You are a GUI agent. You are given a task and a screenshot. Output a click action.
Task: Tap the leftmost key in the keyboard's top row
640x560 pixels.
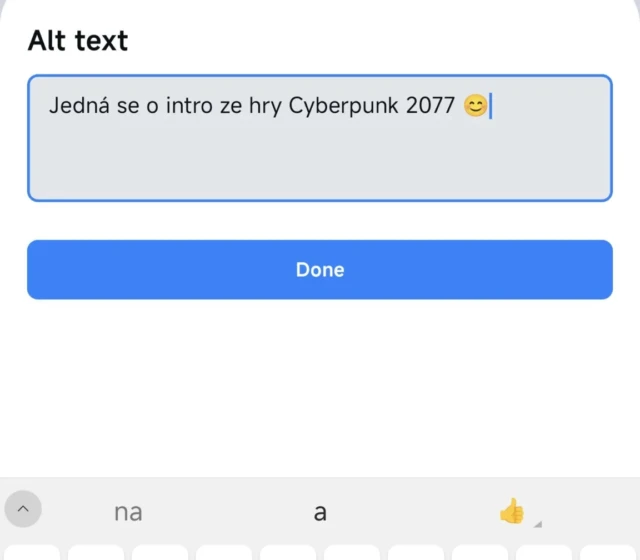(x=30, y=552)
